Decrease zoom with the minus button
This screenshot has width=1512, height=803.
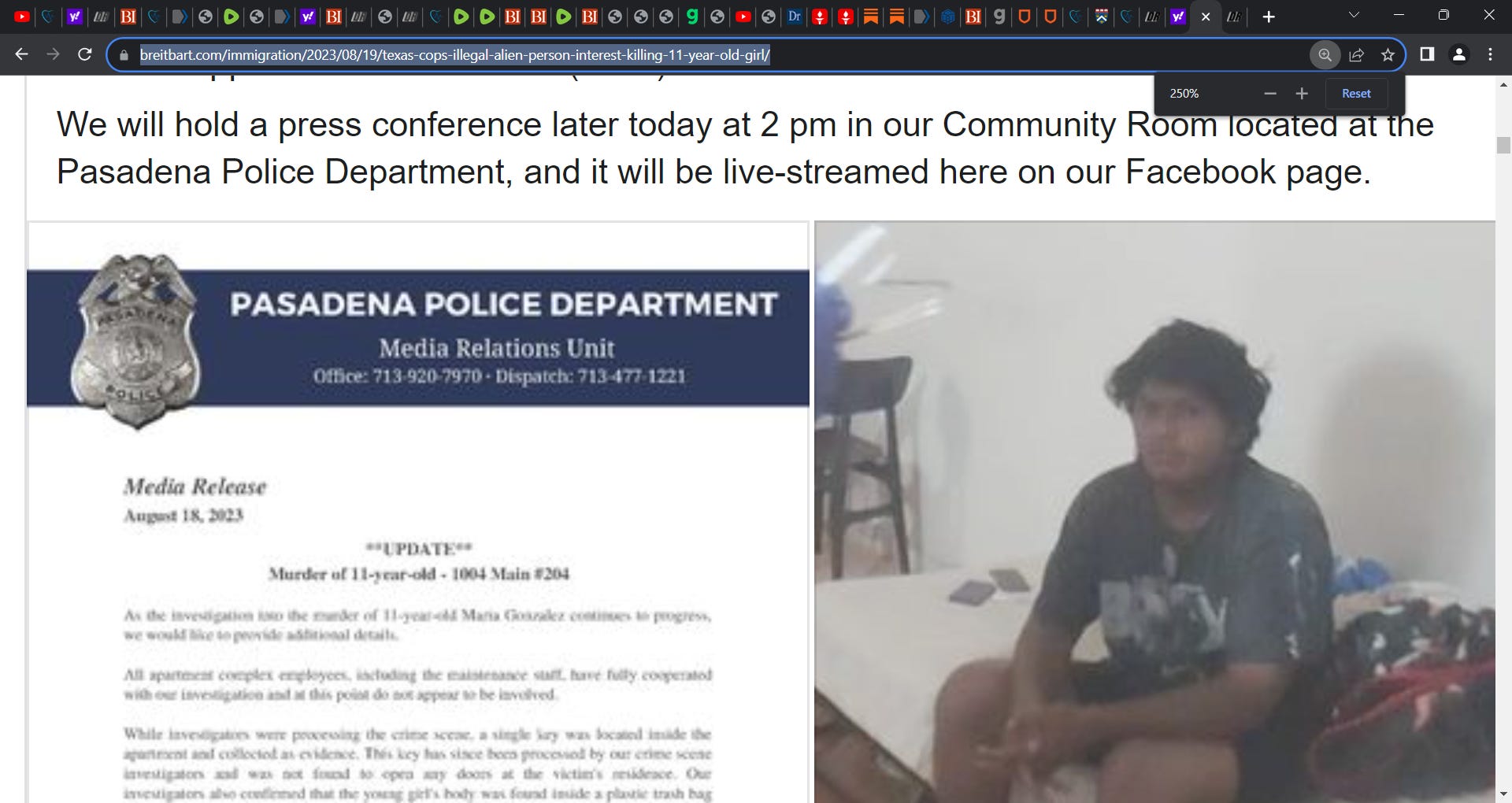pos(1269,93)
